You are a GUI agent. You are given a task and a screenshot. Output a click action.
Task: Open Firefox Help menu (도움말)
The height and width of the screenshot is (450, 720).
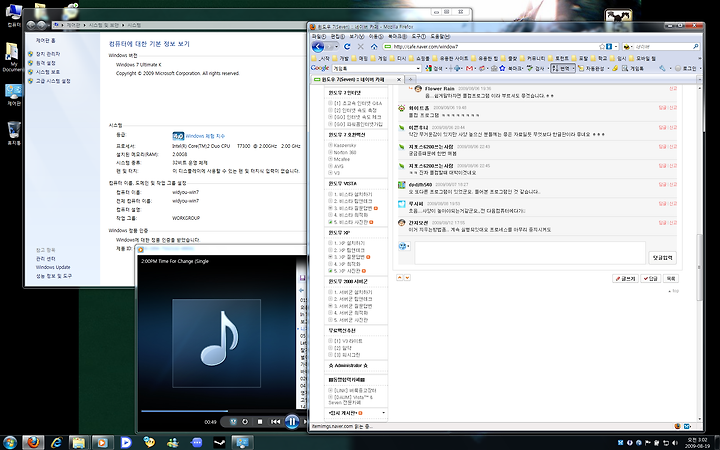(440, 36)
